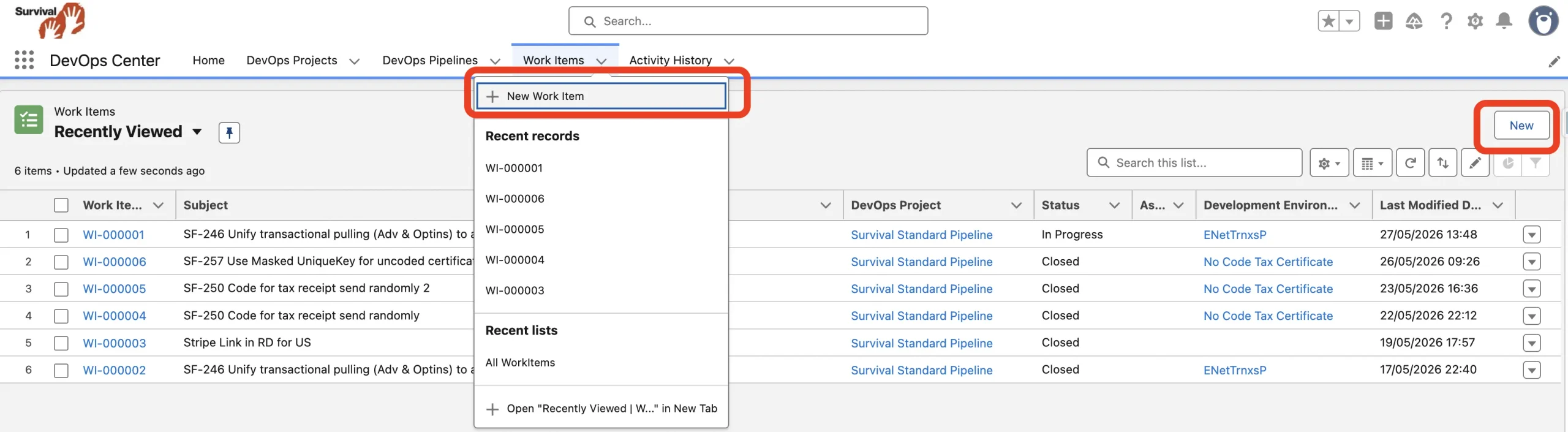Screen dimensions: 1568x432
Task: Click the Survival logo
Action: coord(50,20)
